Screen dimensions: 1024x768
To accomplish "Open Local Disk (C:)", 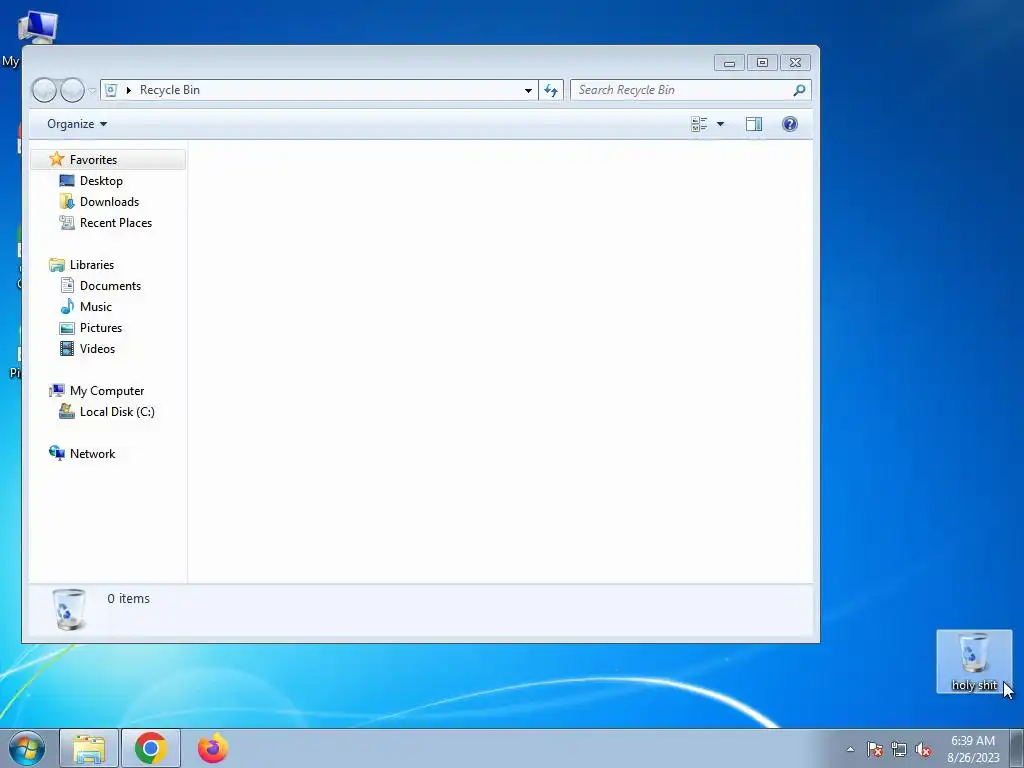I will [x=117, y=411].
